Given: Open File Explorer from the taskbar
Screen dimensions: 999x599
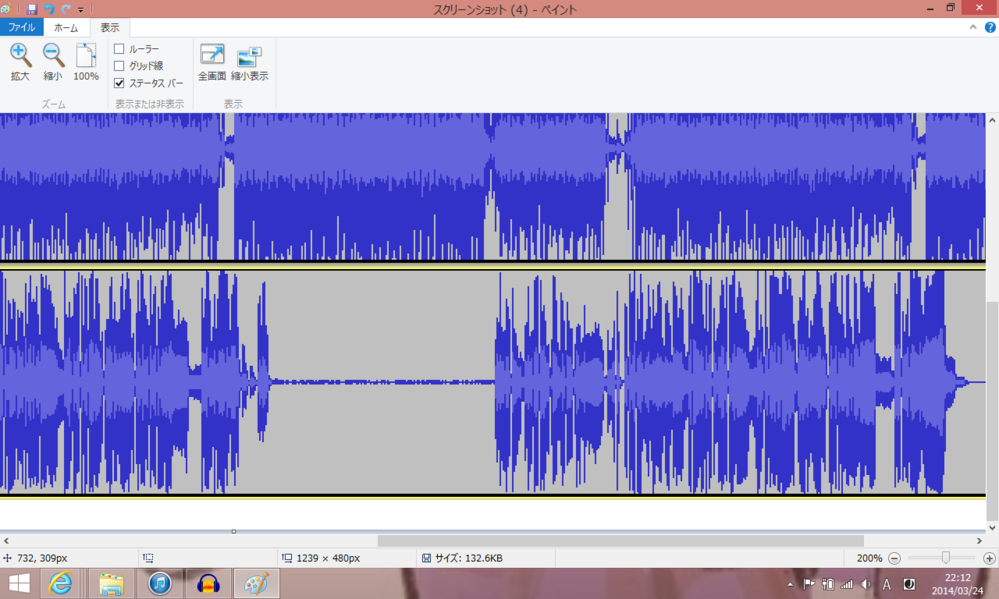Looking at the screenshot, I should (111, 584).
